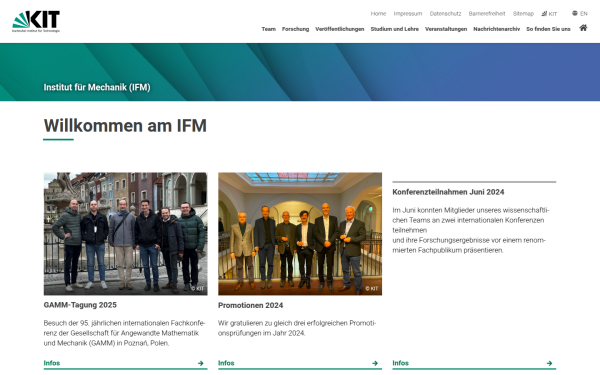Open the Veranstaltungen menu
The height and width of the screenshot is (375, 600).
(x=446, y=29)
